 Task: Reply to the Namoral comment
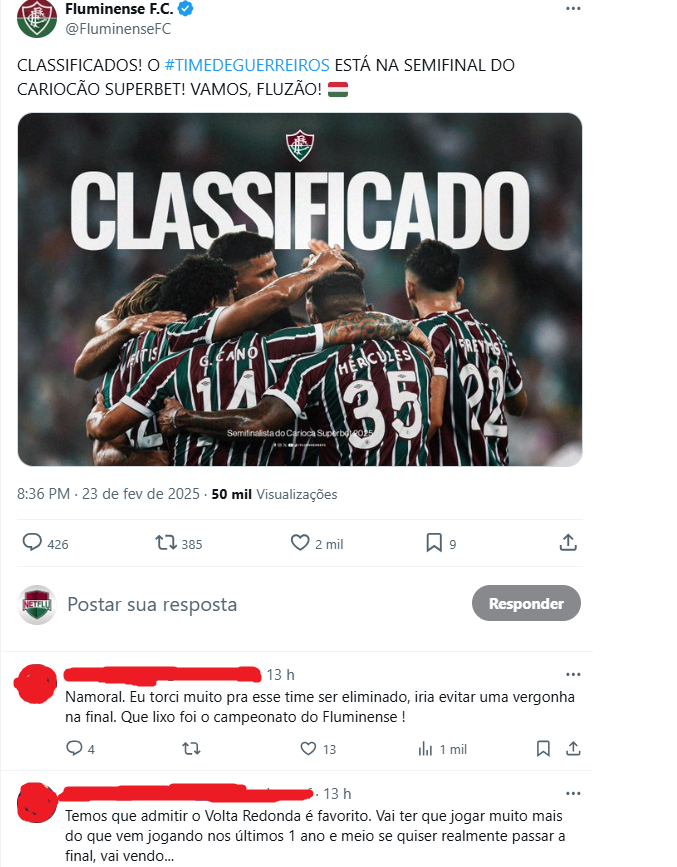pos(74,749)
